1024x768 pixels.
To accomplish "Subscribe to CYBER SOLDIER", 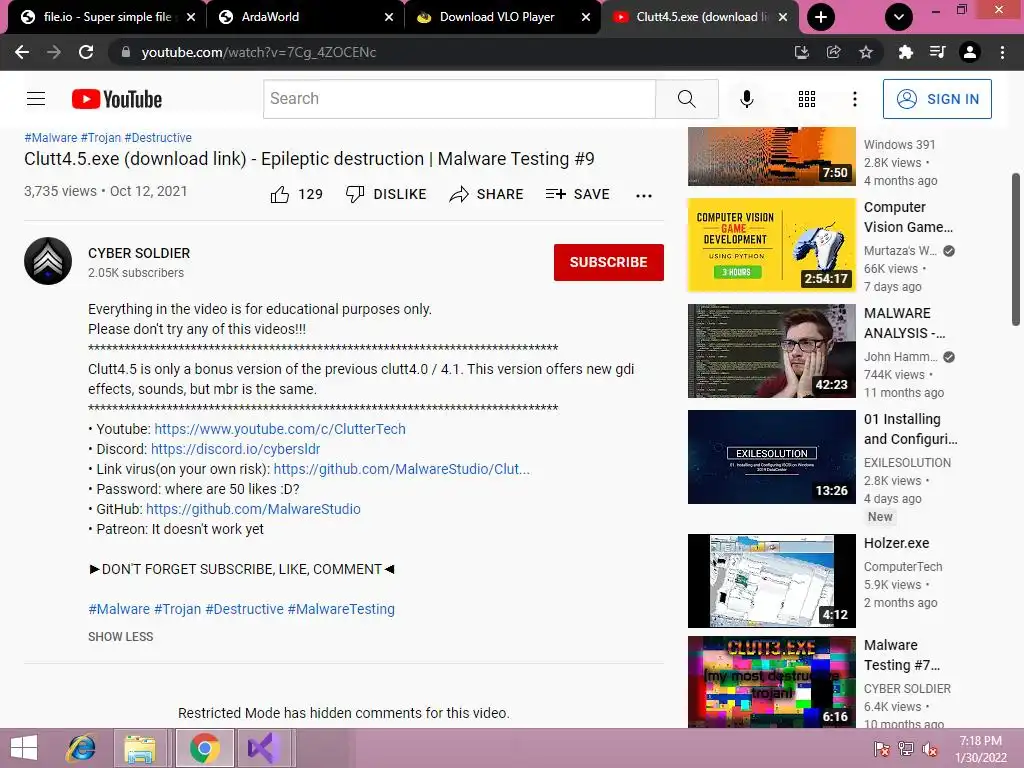I will tap(609, 262).
